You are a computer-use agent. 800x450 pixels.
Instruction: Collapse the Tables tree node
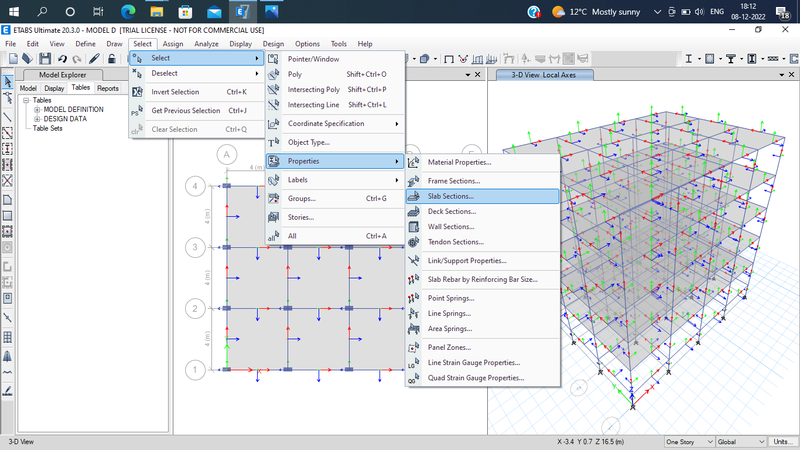(x=26, y=101)
